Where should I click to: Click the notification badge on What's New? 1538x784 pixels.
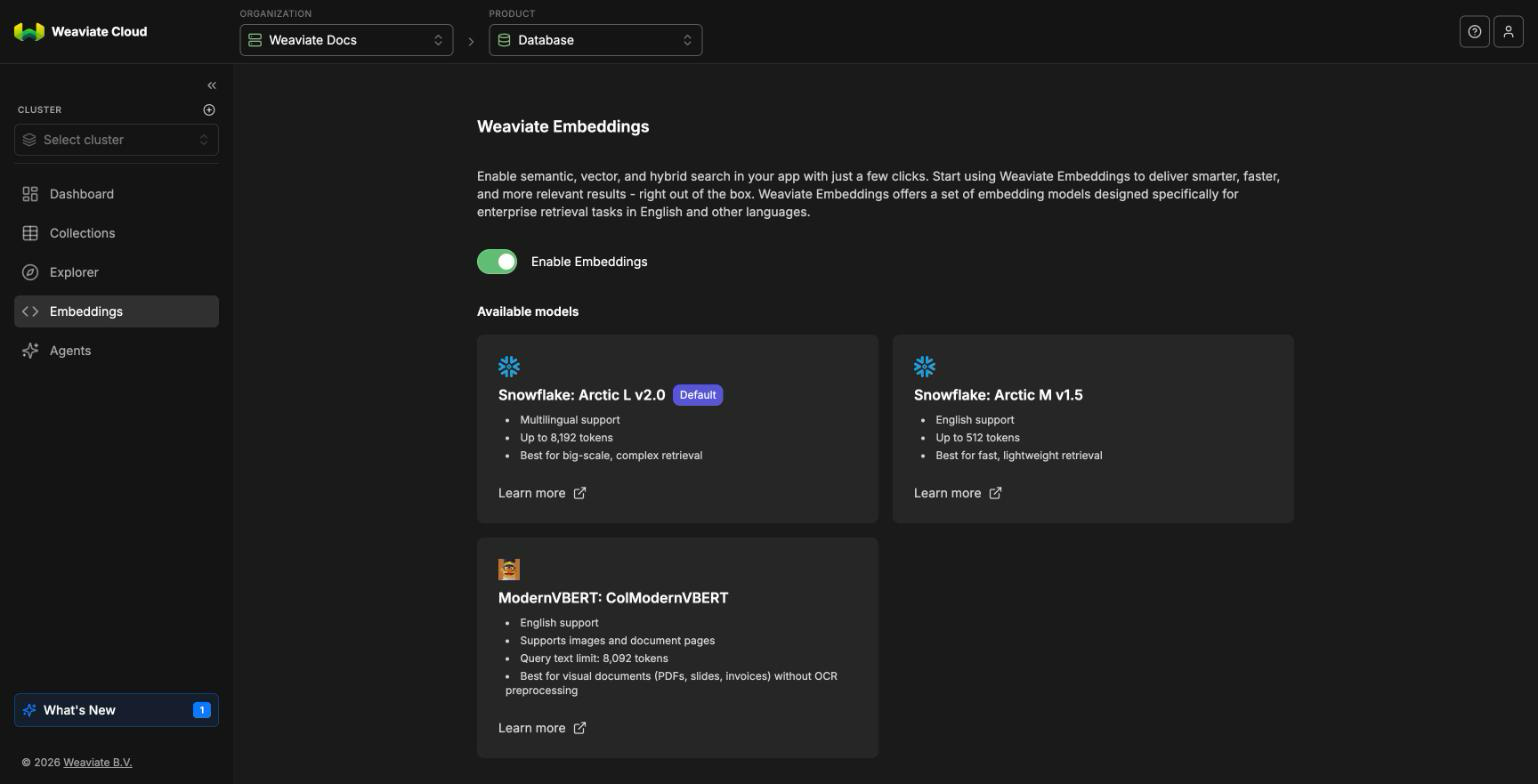[x=201, y=710]
